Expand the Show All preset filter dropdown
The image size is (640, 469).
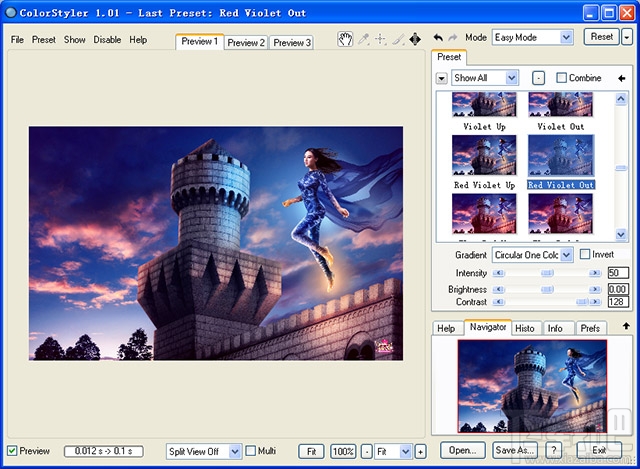pyautogui.click(x=484, y=78)
